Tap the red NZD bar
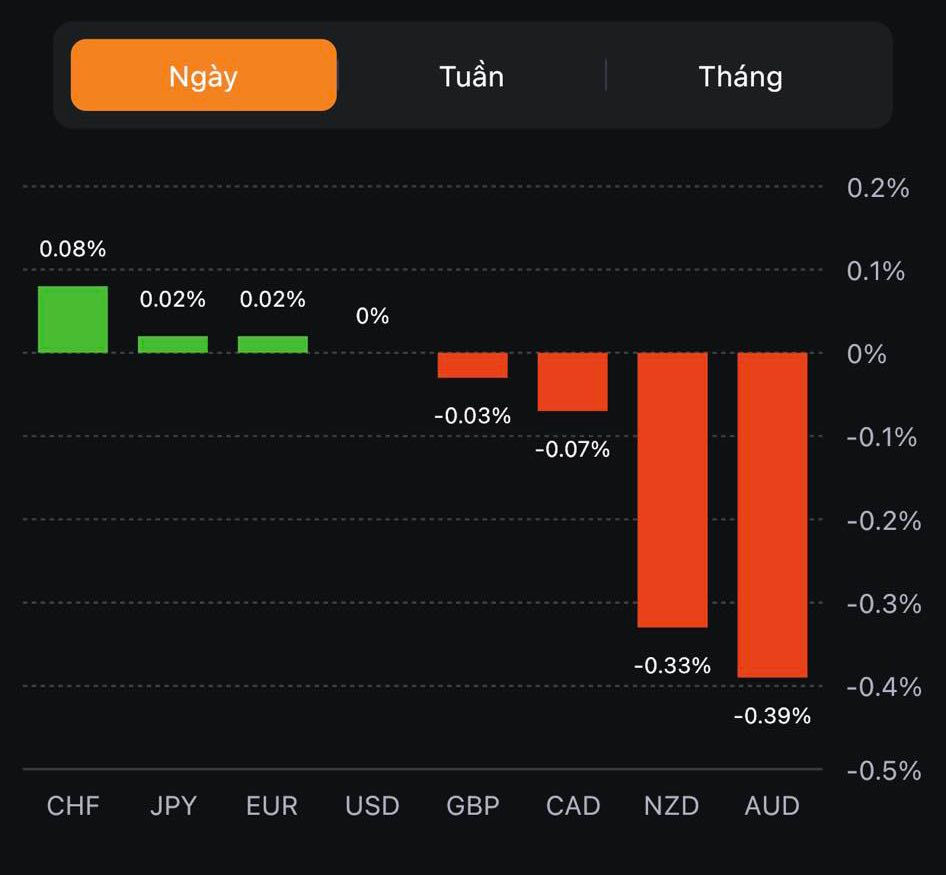 pyautogui.click(x=673, y=490)
